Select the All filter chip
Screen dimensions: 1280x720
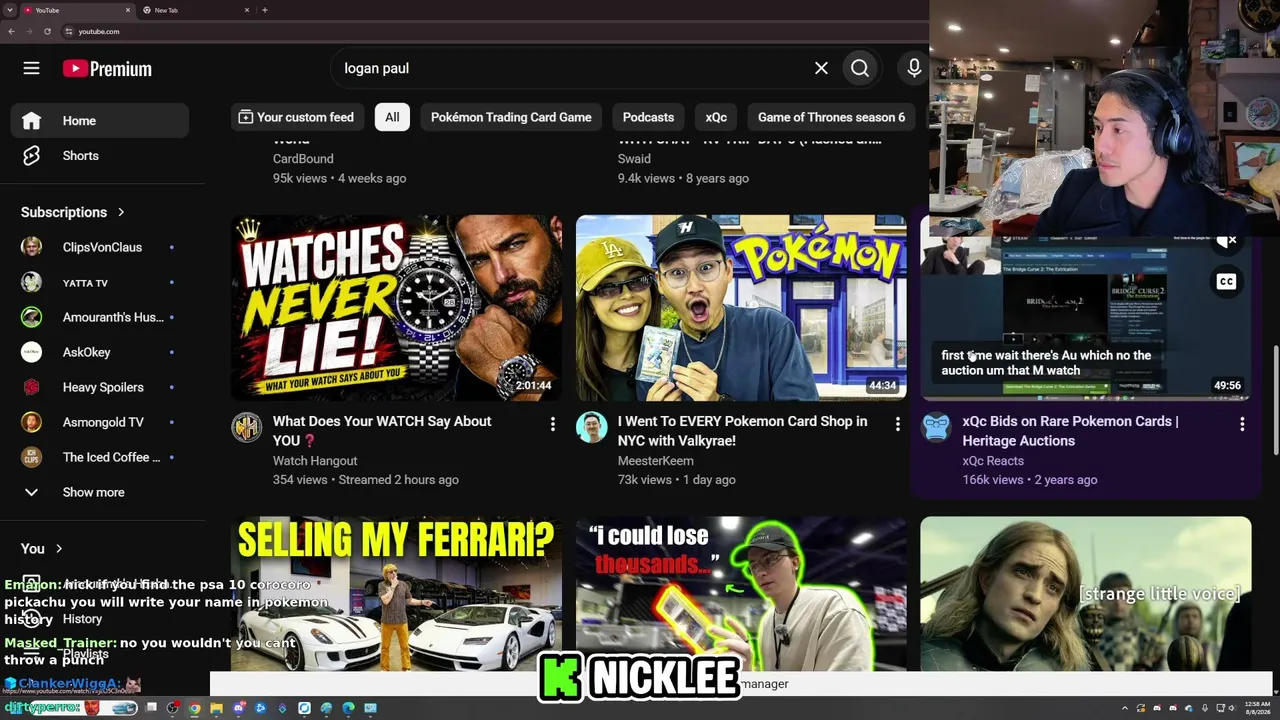tap(392, 117)
